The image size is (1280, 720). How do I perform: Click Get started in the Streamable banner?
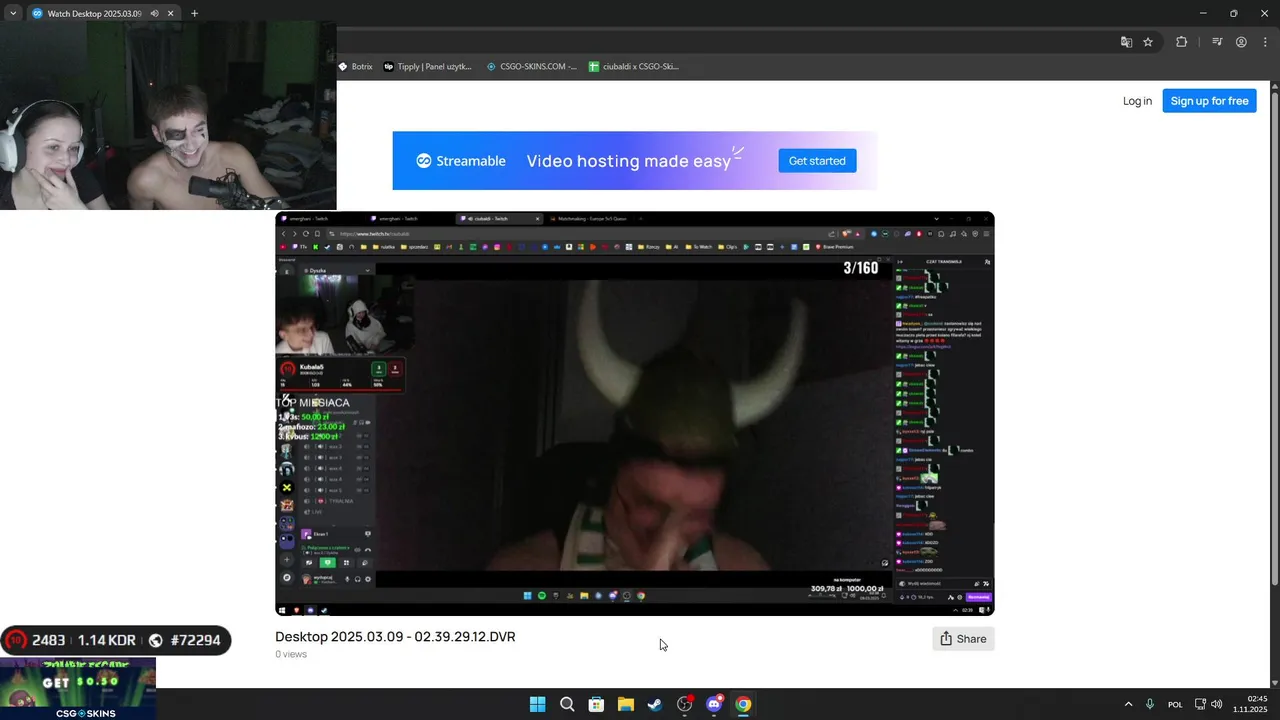(817, 161)
